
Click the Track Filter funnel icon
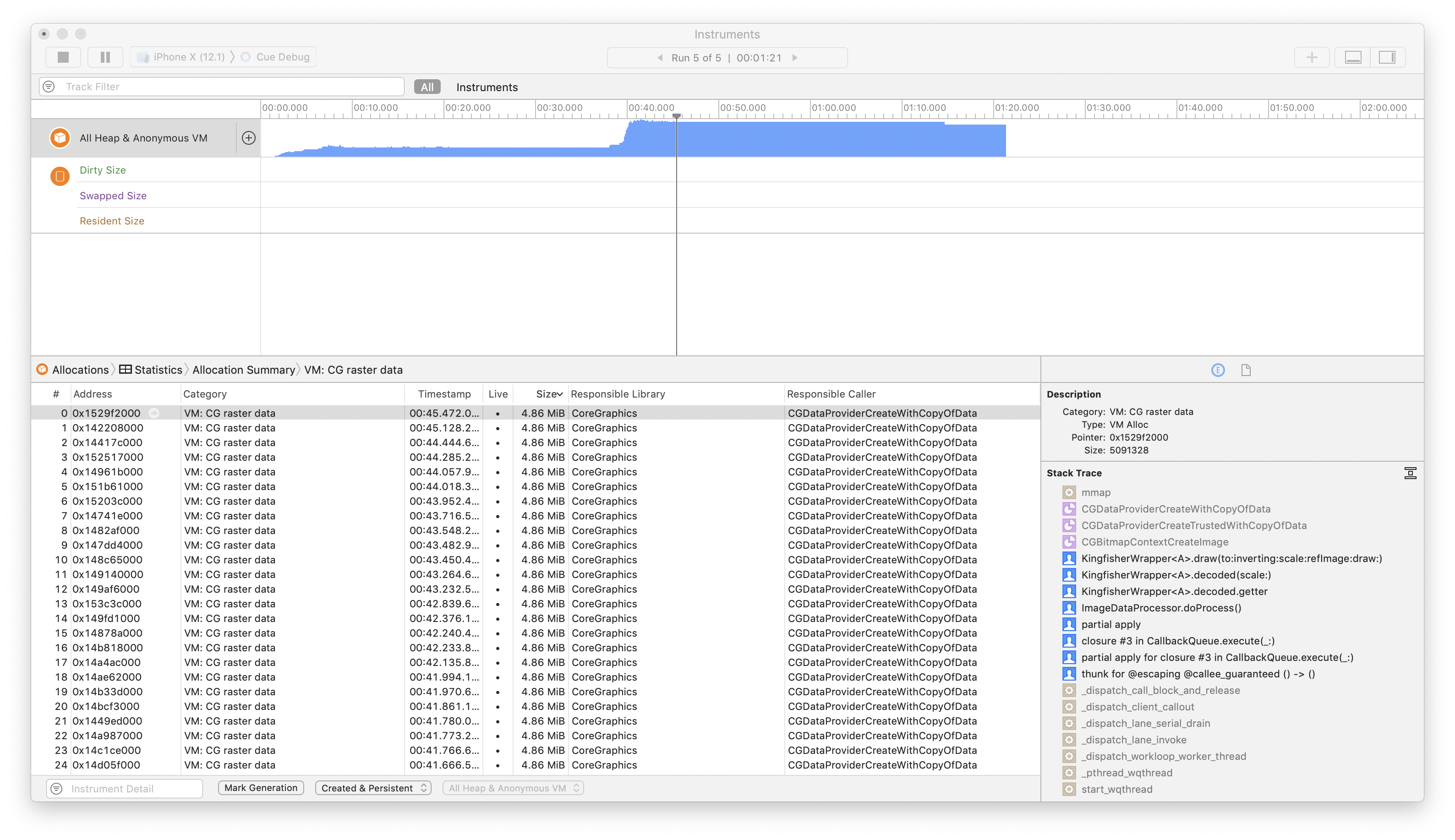pyautogui.click(x=49, y=87)
